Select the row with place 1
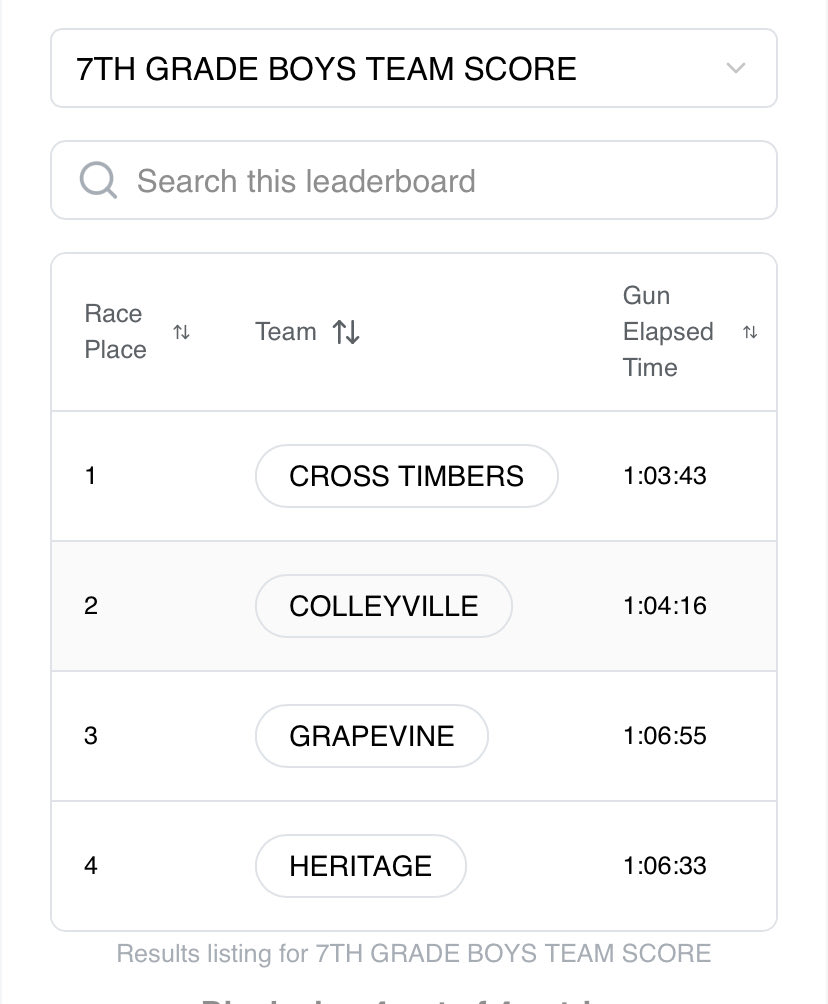828x1004 pixels. 414,476
